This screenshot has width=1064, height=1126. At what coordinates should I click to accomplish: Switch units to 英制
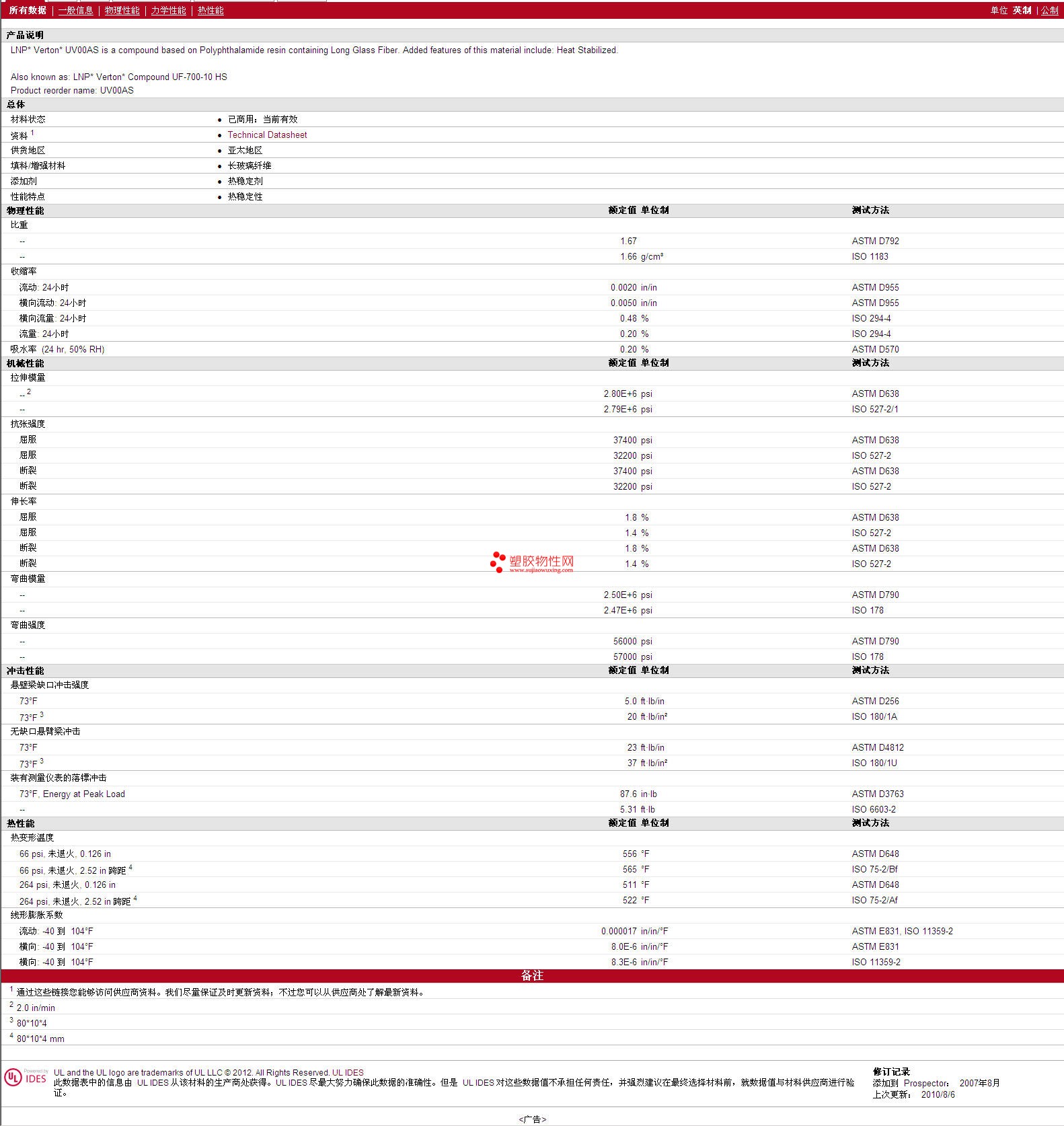pos(1022,10)
